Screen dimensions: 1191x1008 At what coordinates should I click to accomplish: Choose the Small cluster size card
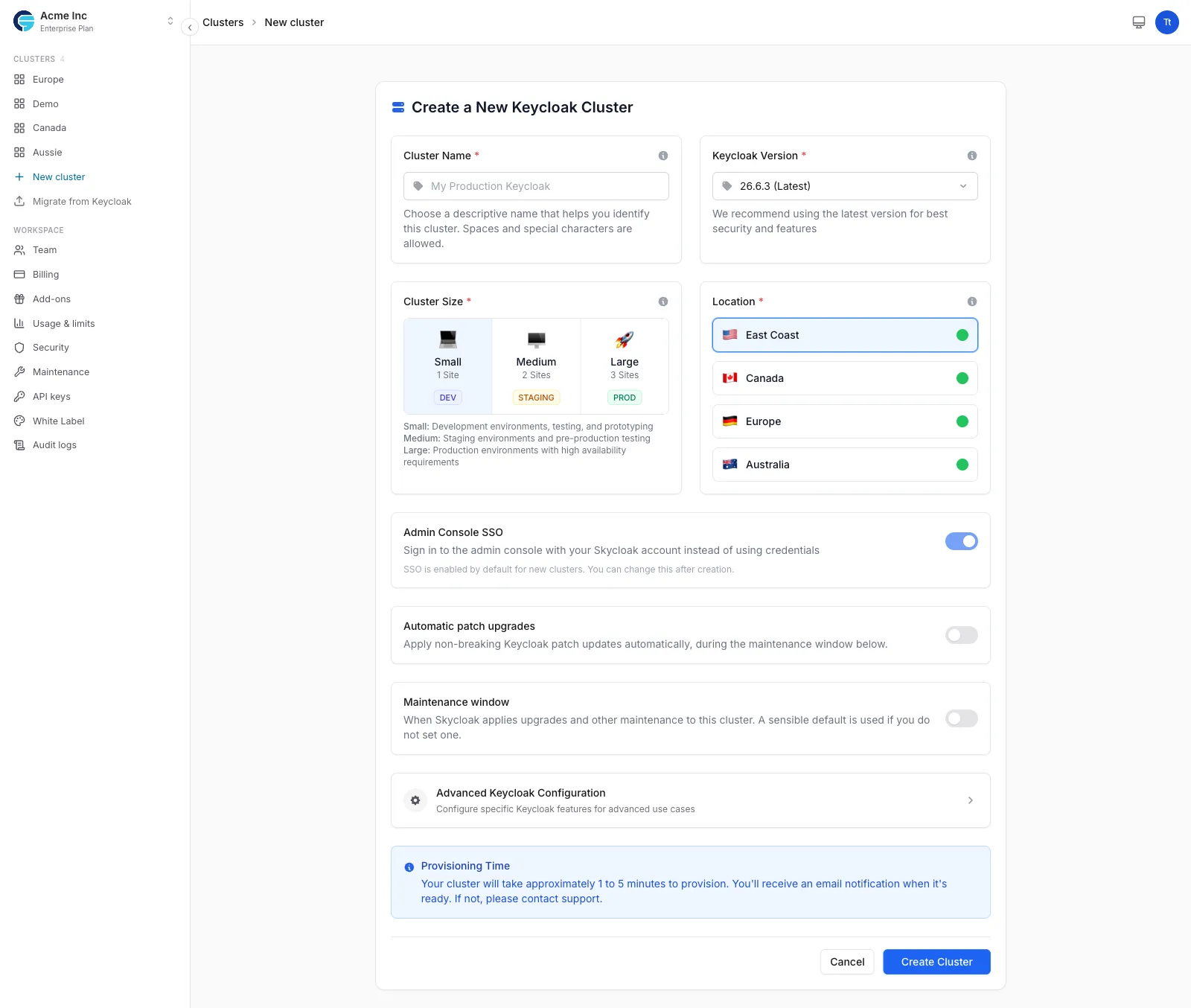[x=448, y=366]
